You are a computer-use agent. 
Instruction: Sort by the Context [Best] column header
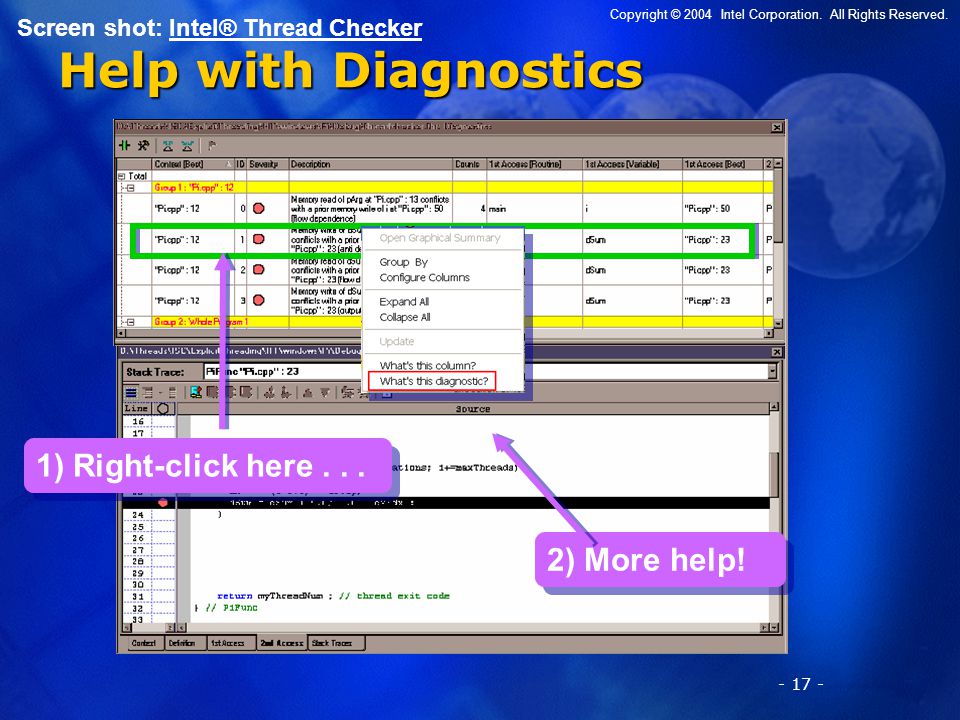click(x=193, y=164)
